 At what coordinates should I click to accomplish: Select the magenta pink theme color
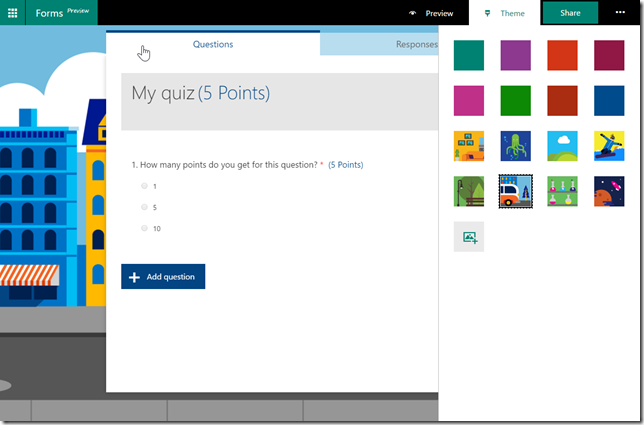tap(469, 101)
